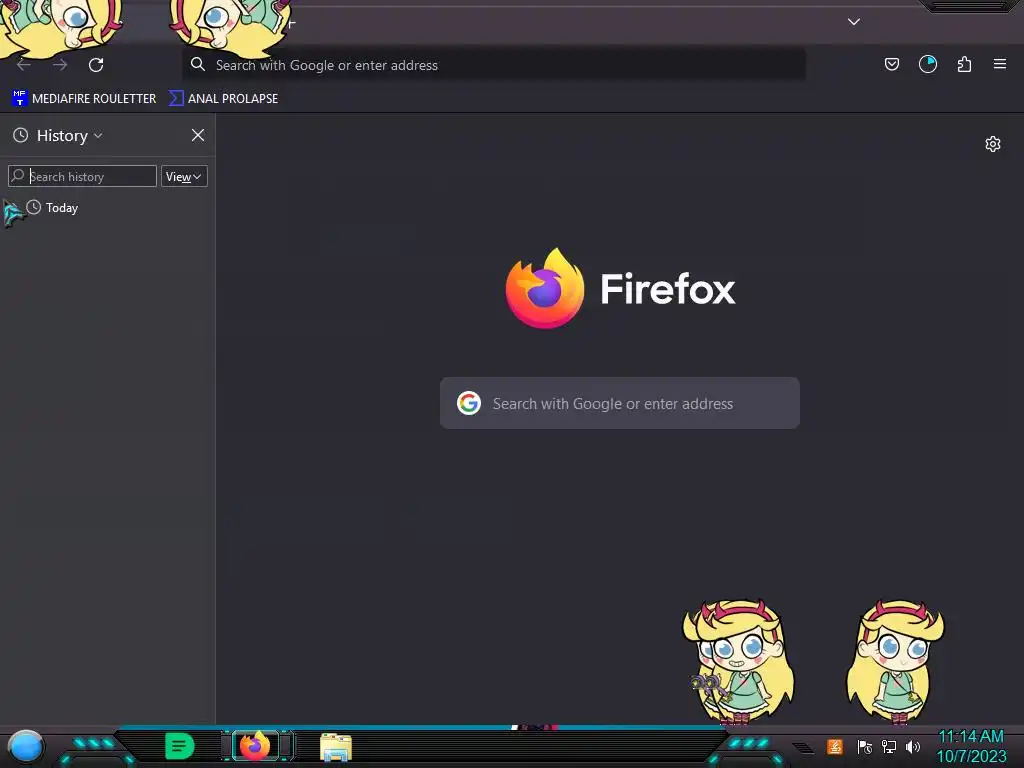This screenshot has height=768, width=1024.
Task: Click the URL bar address field
Action: pyautogui.click(x=494, y=65)
